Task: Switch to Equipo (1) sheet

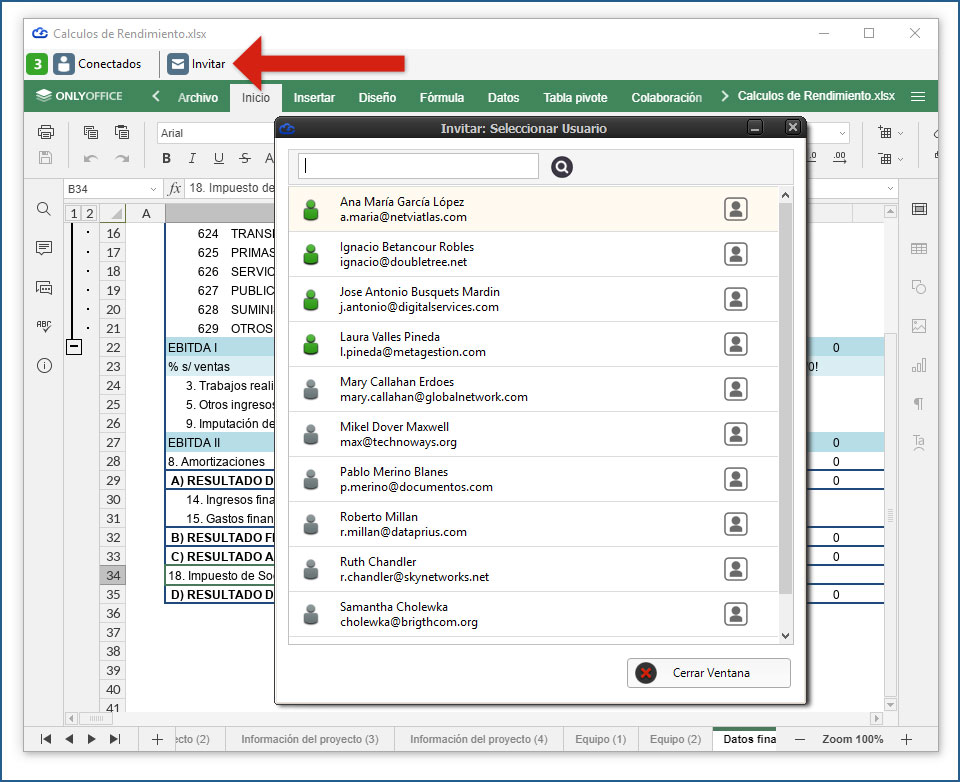Action: 601,739
